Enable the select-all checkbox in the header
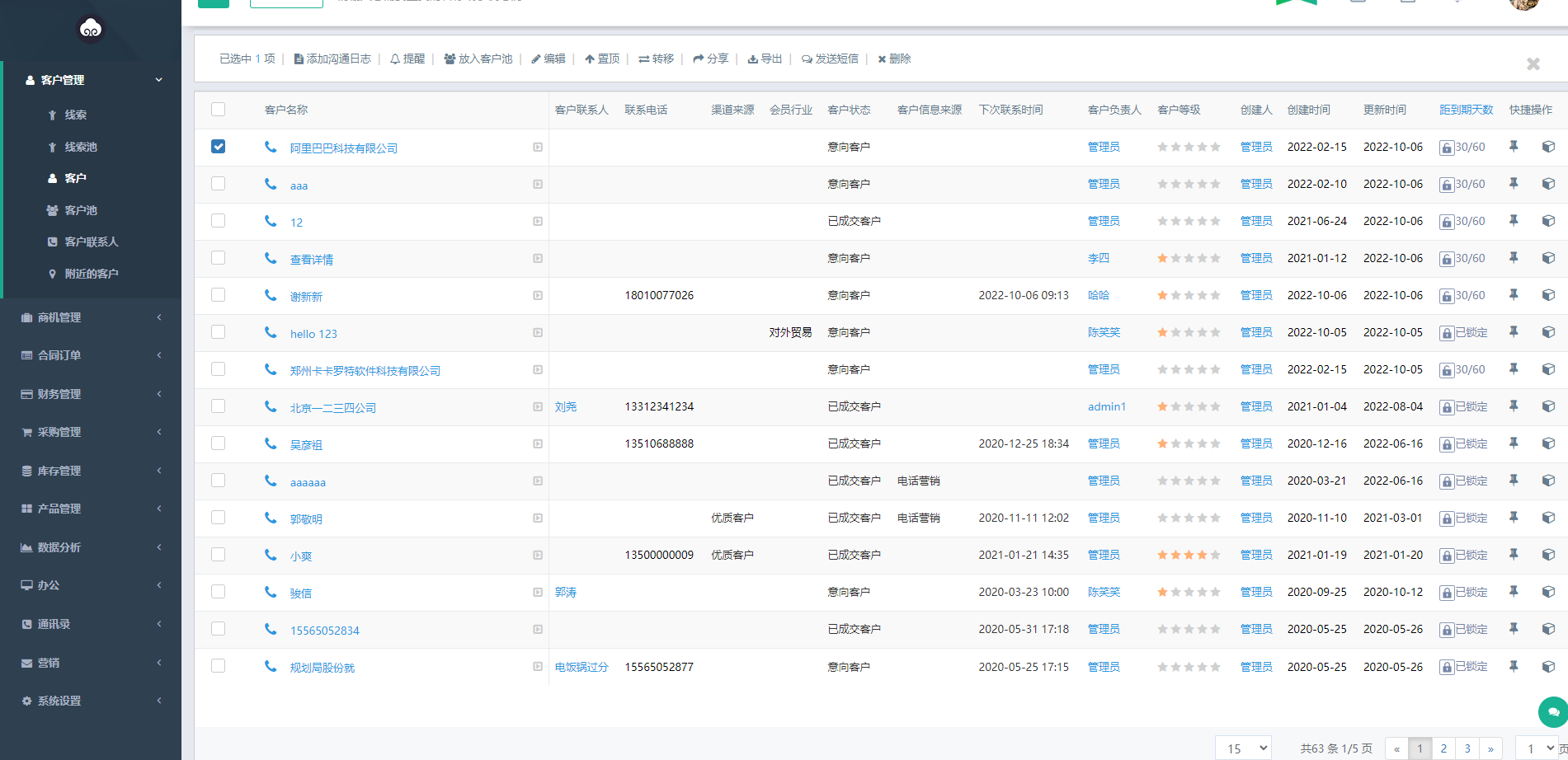The width and height of the screenshot is (1568, 760). (x=218, y=109)
